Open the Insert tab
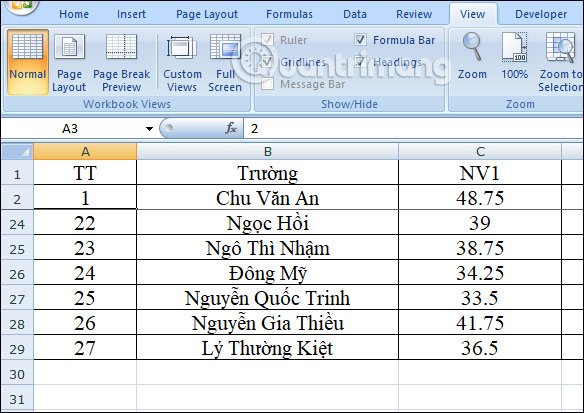This screenshot has width=584, height=413. tap(131, 14)
